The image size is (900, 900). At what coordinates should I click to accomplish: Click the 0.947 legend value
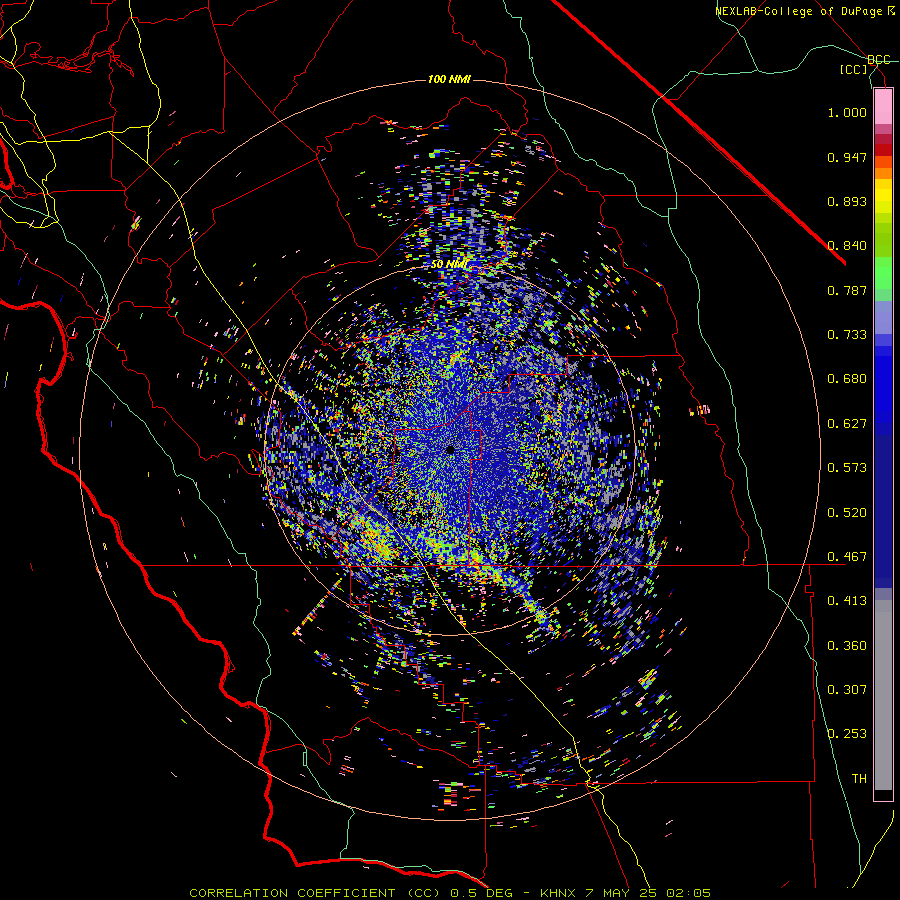(847, 157)
